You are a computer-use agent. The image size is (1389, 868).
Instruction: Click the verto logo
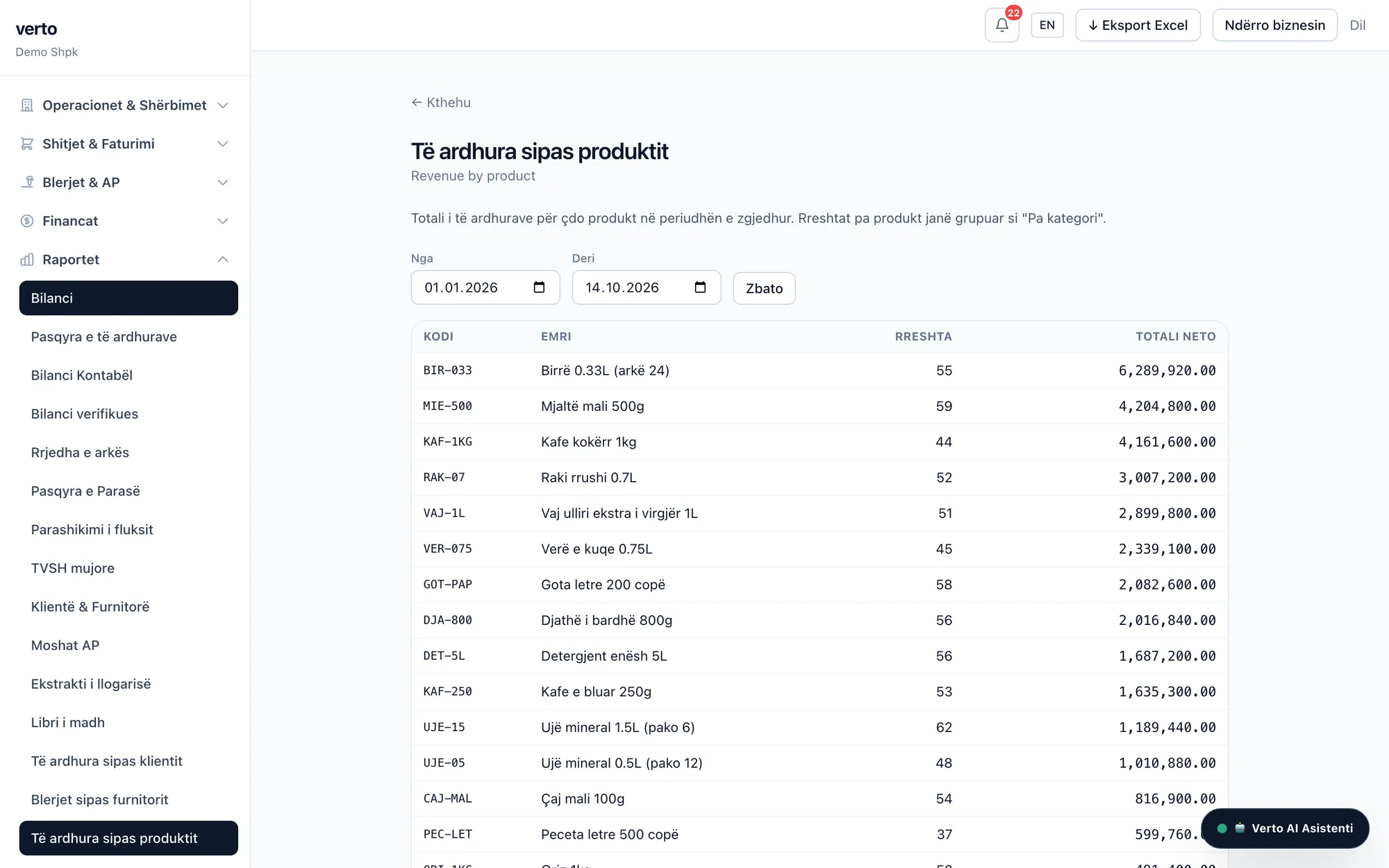[36, 28]
